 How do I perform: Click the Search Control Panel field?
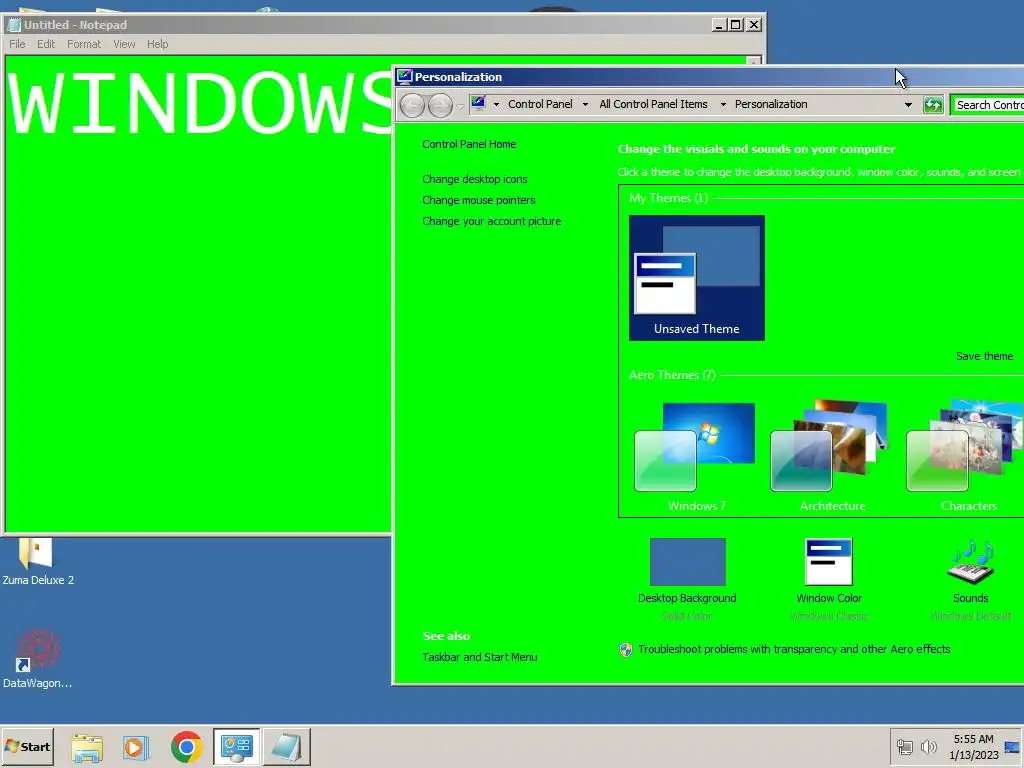click(x=987, y=104)
